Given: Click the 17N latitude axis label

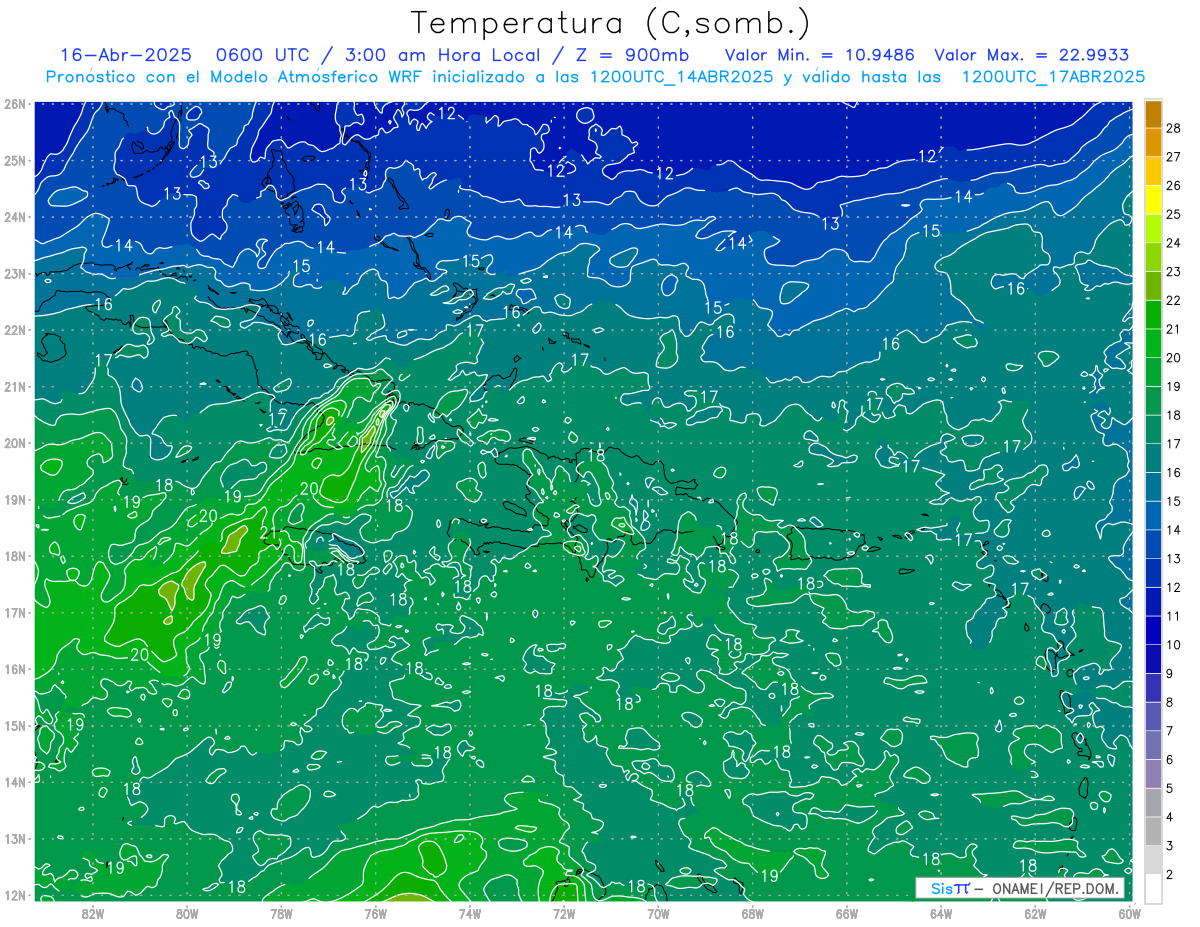Looking at the screenshot, I should point(14,612).
